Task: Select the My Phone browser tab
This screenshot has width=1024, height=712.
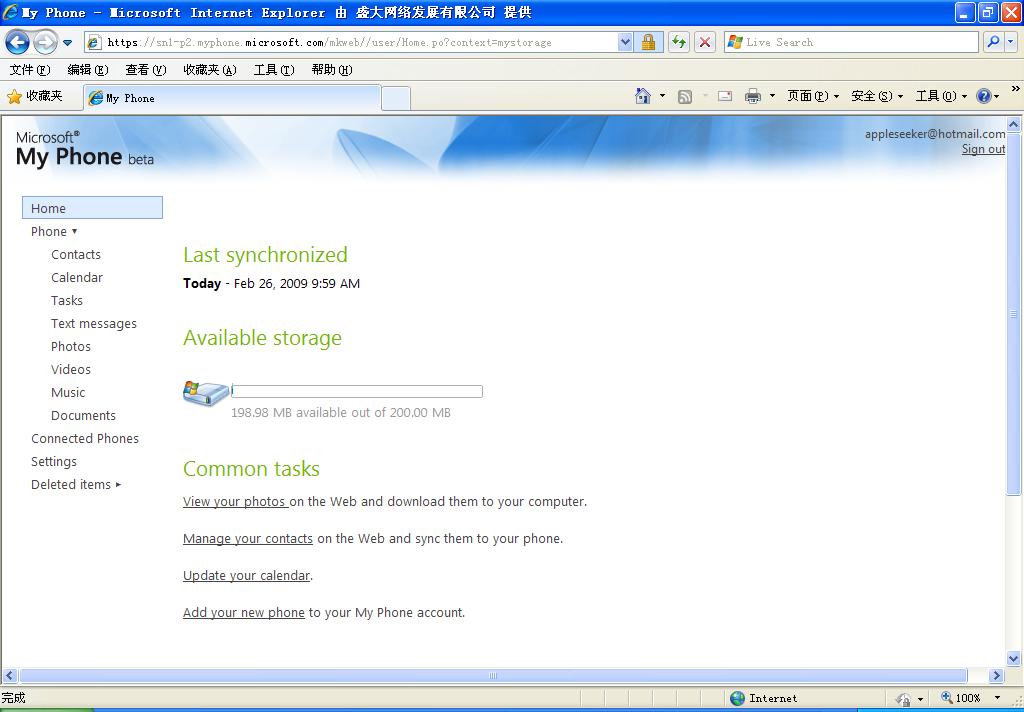Action: [x=232, y=98]
